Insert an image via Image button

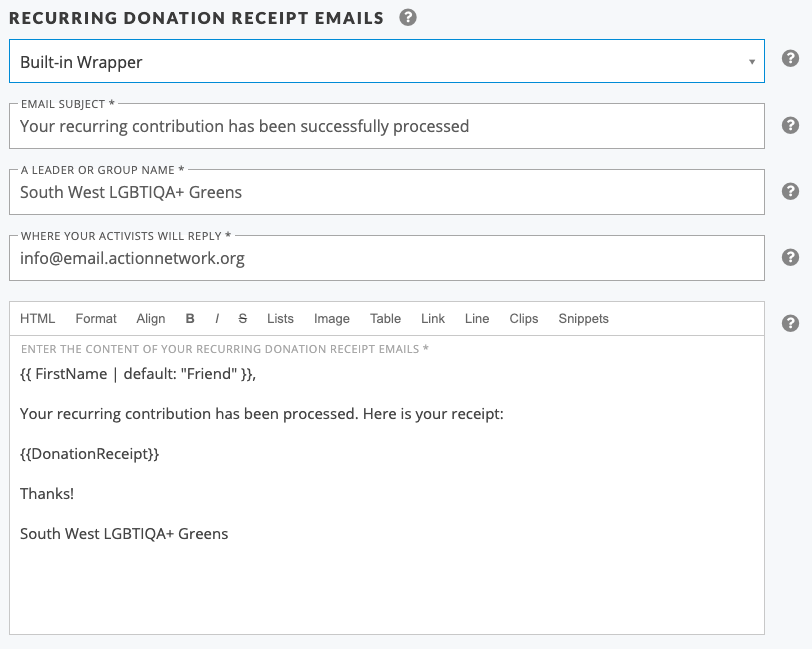(x=331, y=319)
